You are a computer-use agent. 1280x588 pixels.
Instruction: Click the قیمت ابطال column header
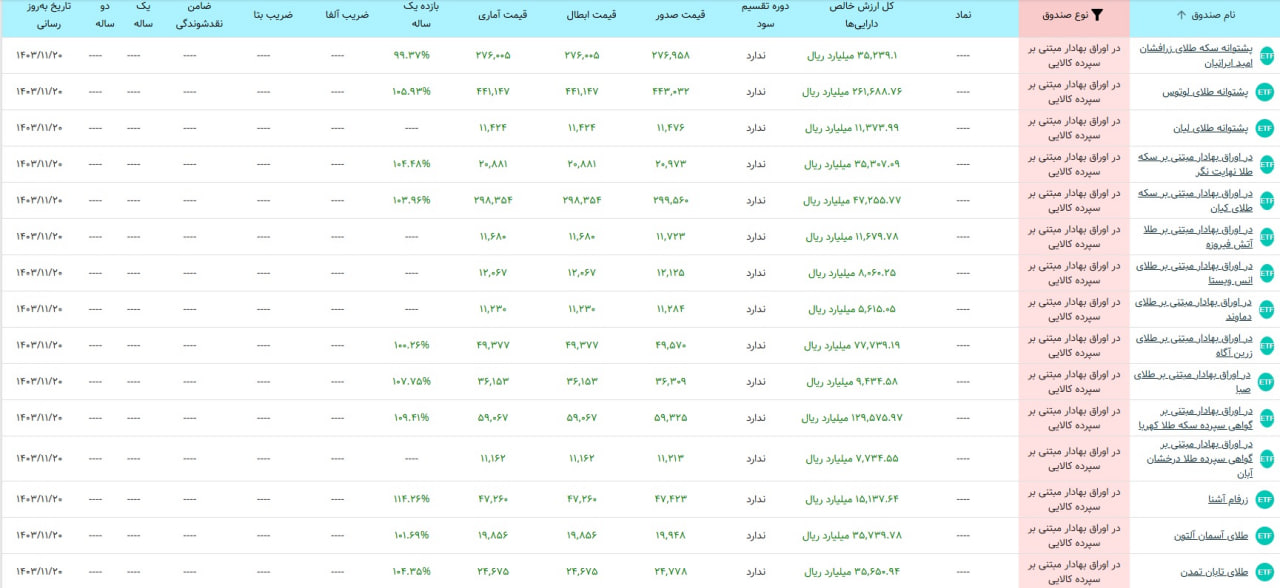point(592,15)
